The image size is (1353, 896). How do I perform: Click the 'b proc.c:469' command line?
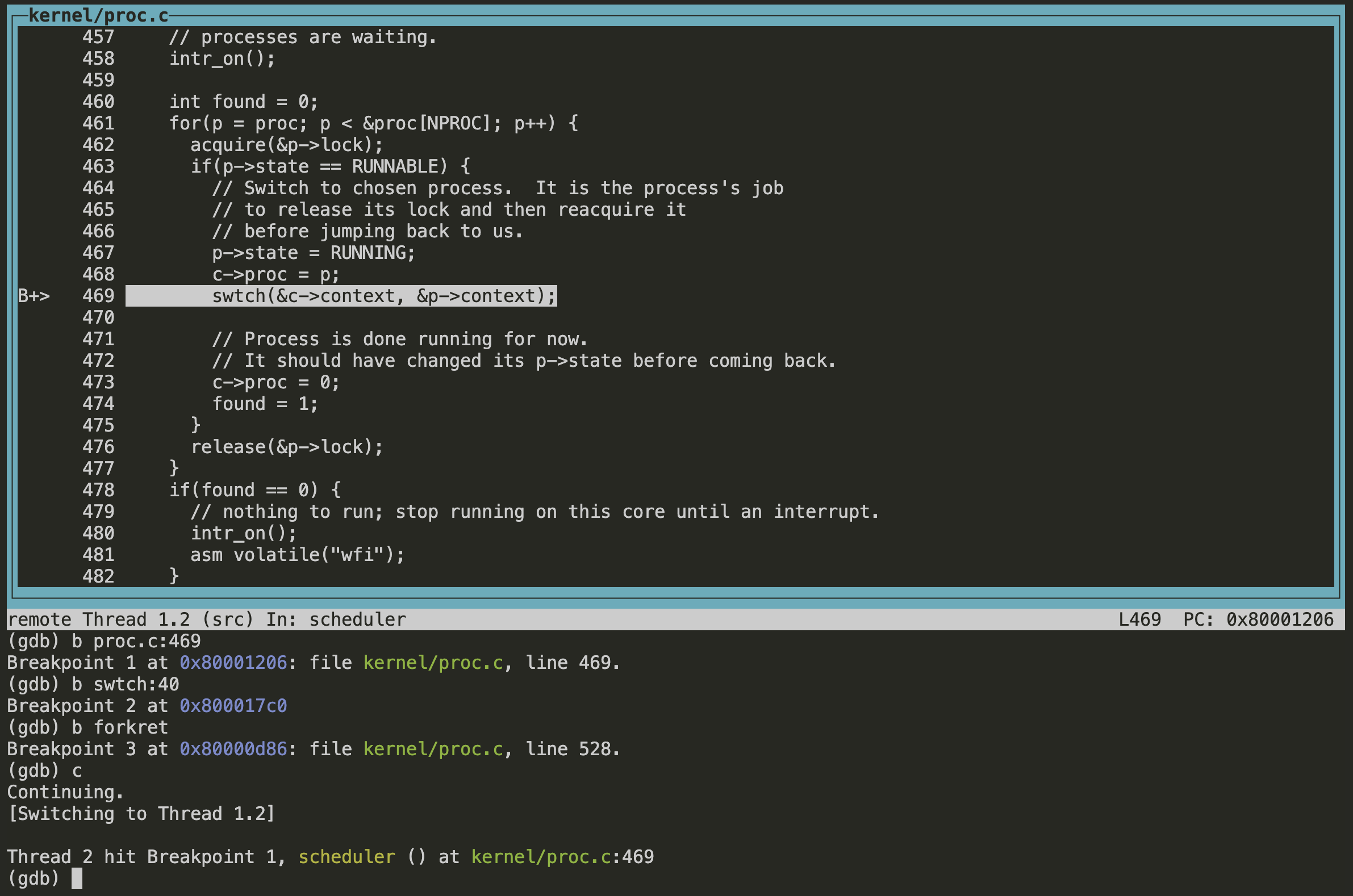click(136, 641)
